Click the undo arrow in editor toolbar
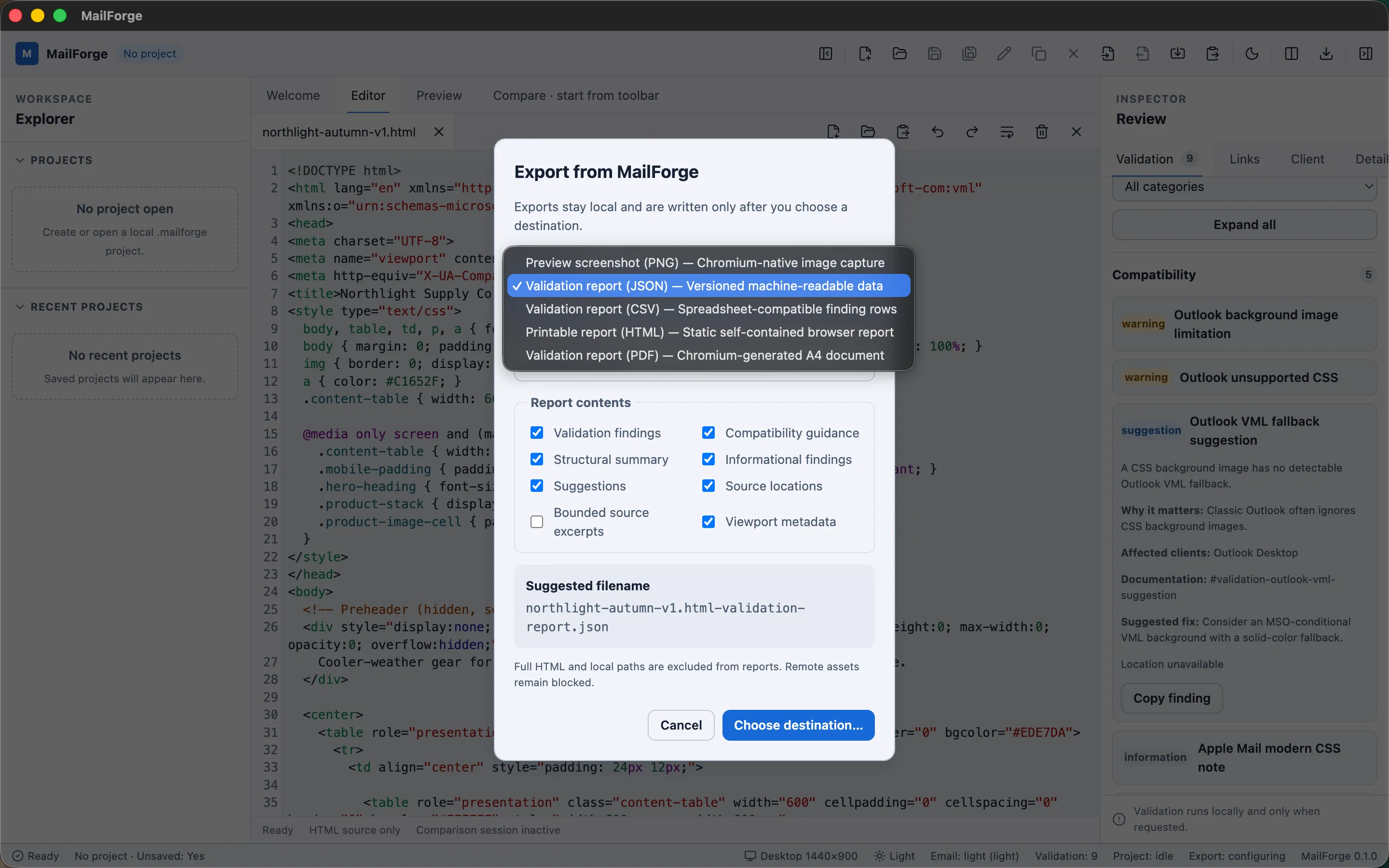Image resolution: width=1389 pixels, height=868 pixels. [937, 132]
